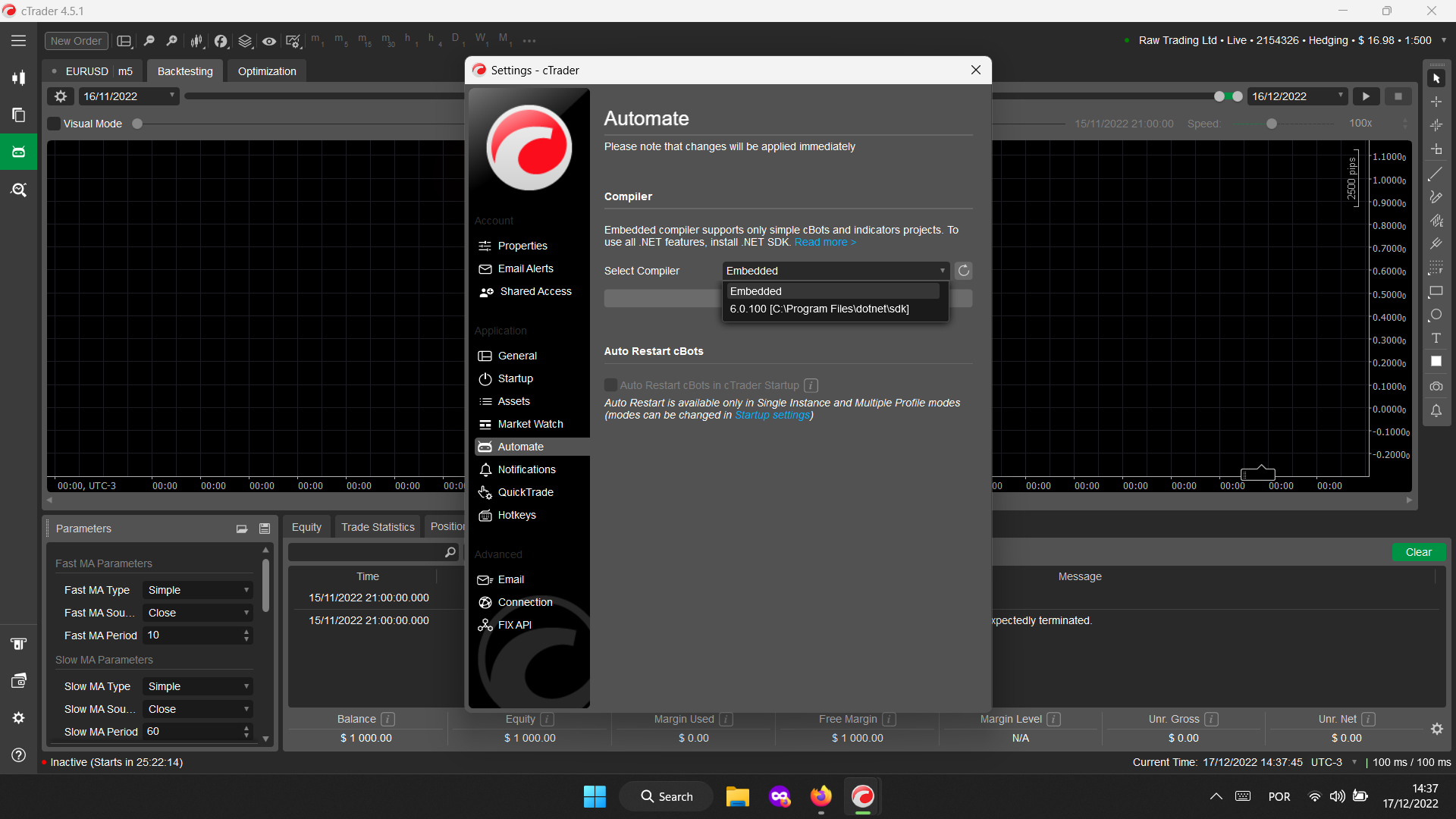This screenshot has height=819, width=1456.
Task: Increase the Fast MA Period stepper value
Action: pos(246,632)
